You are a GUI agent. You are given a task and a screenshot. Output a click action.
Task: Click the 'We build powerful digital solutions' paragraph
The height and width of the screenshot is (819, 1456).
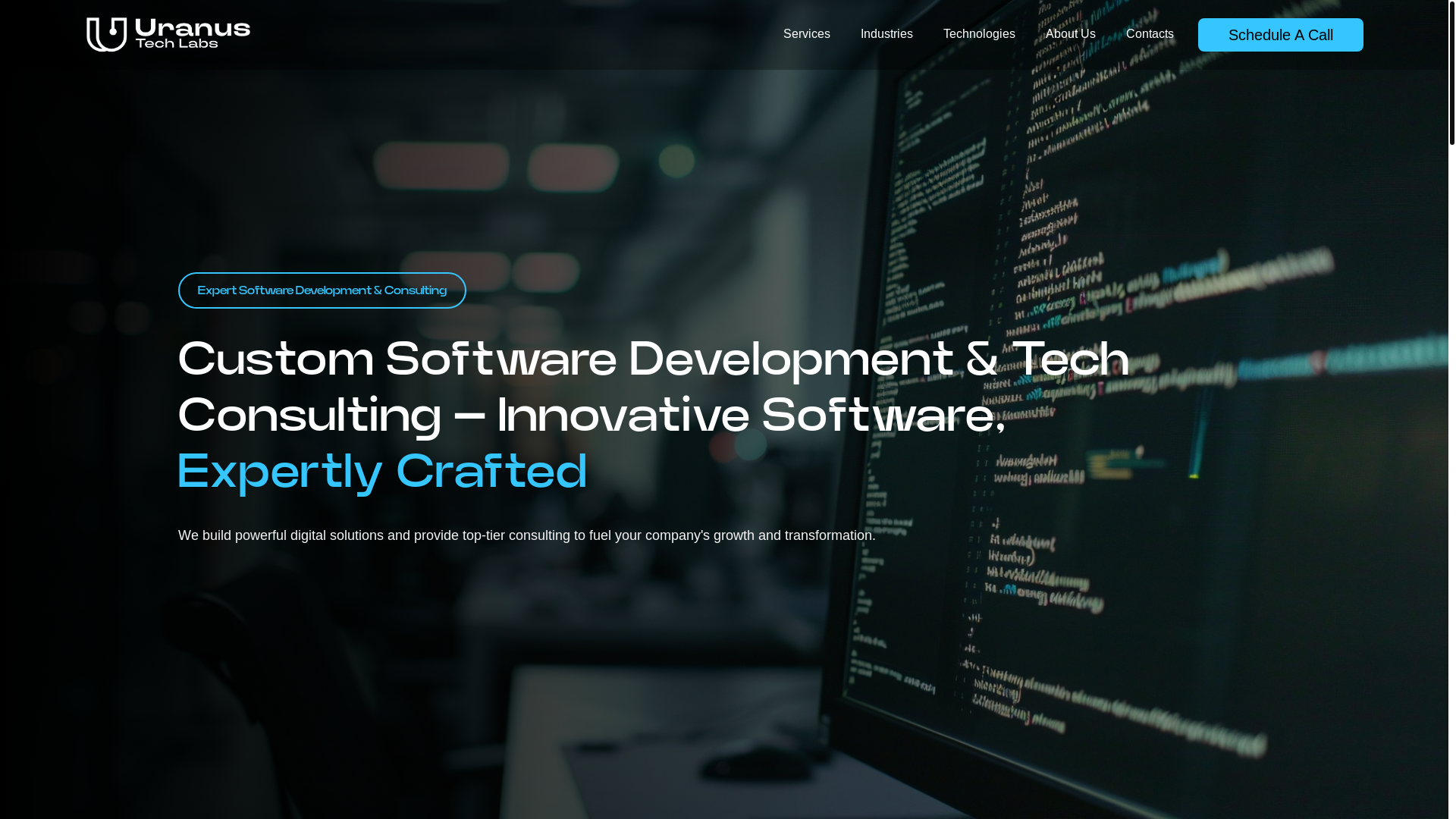(526, 535)
